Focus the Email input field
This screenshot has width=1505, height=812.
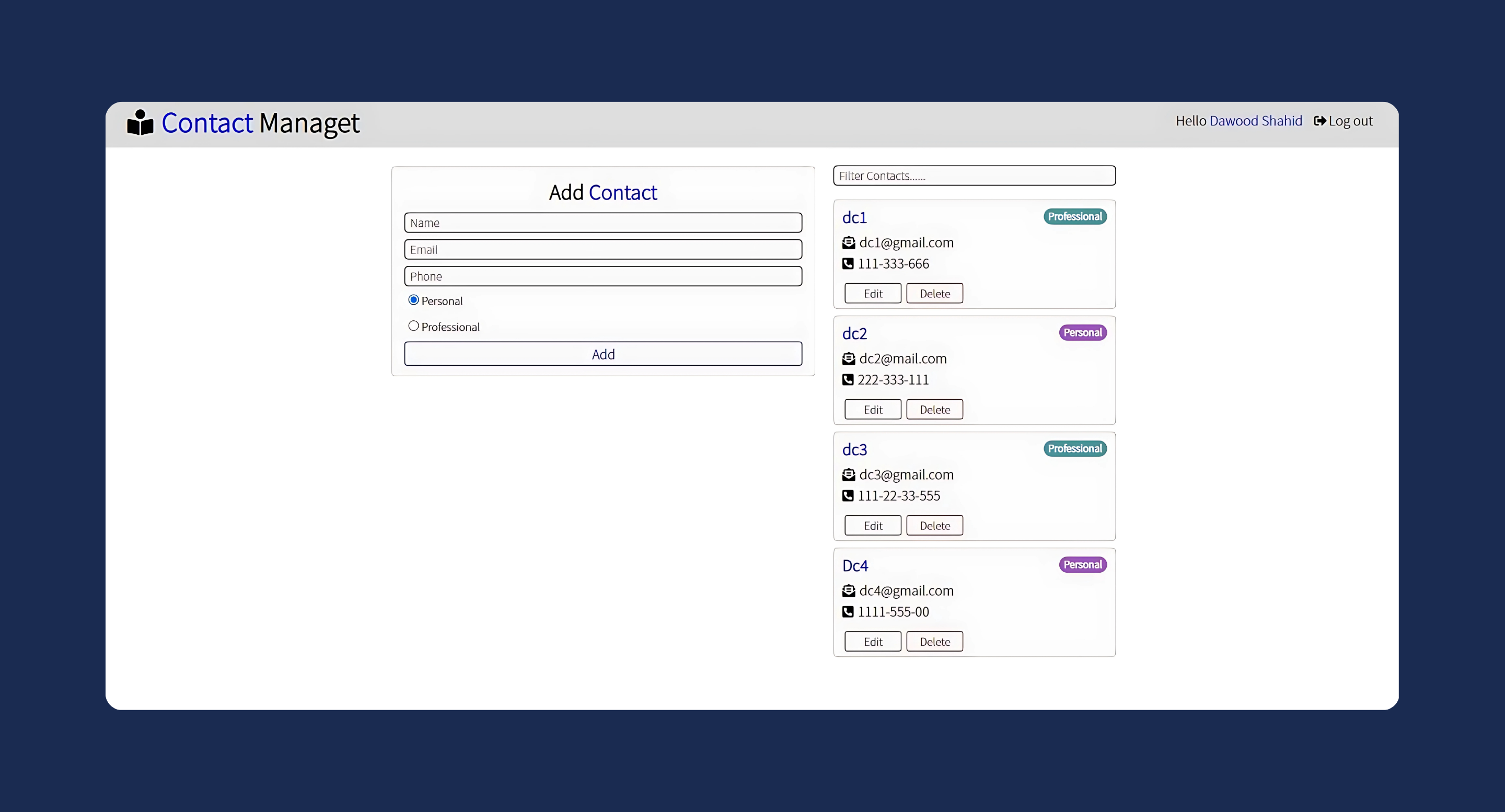point(603,249)
